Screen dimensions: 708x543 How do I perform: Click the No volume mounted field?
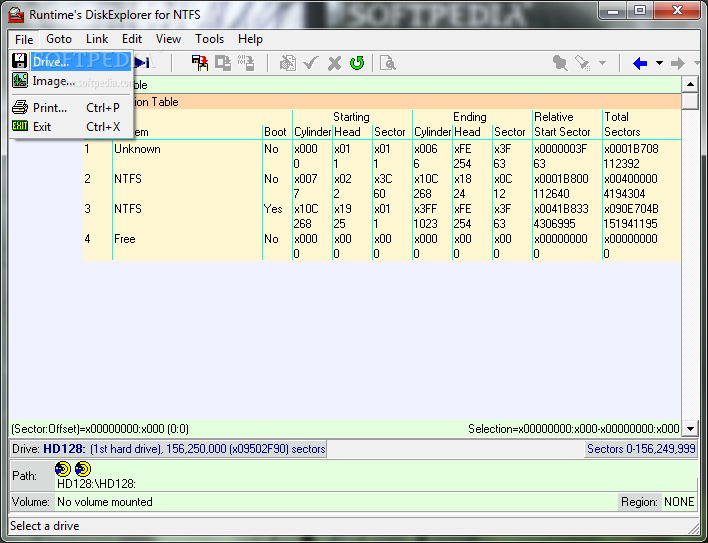coord(336,502)
